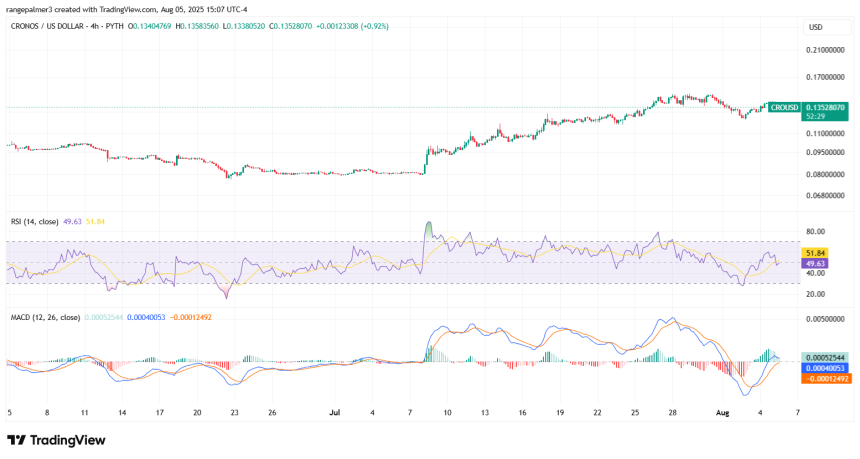Click the yellow 51.84 RSI axis tag
The width and height of the screenshot is (860, 459).
click(814, 253)
